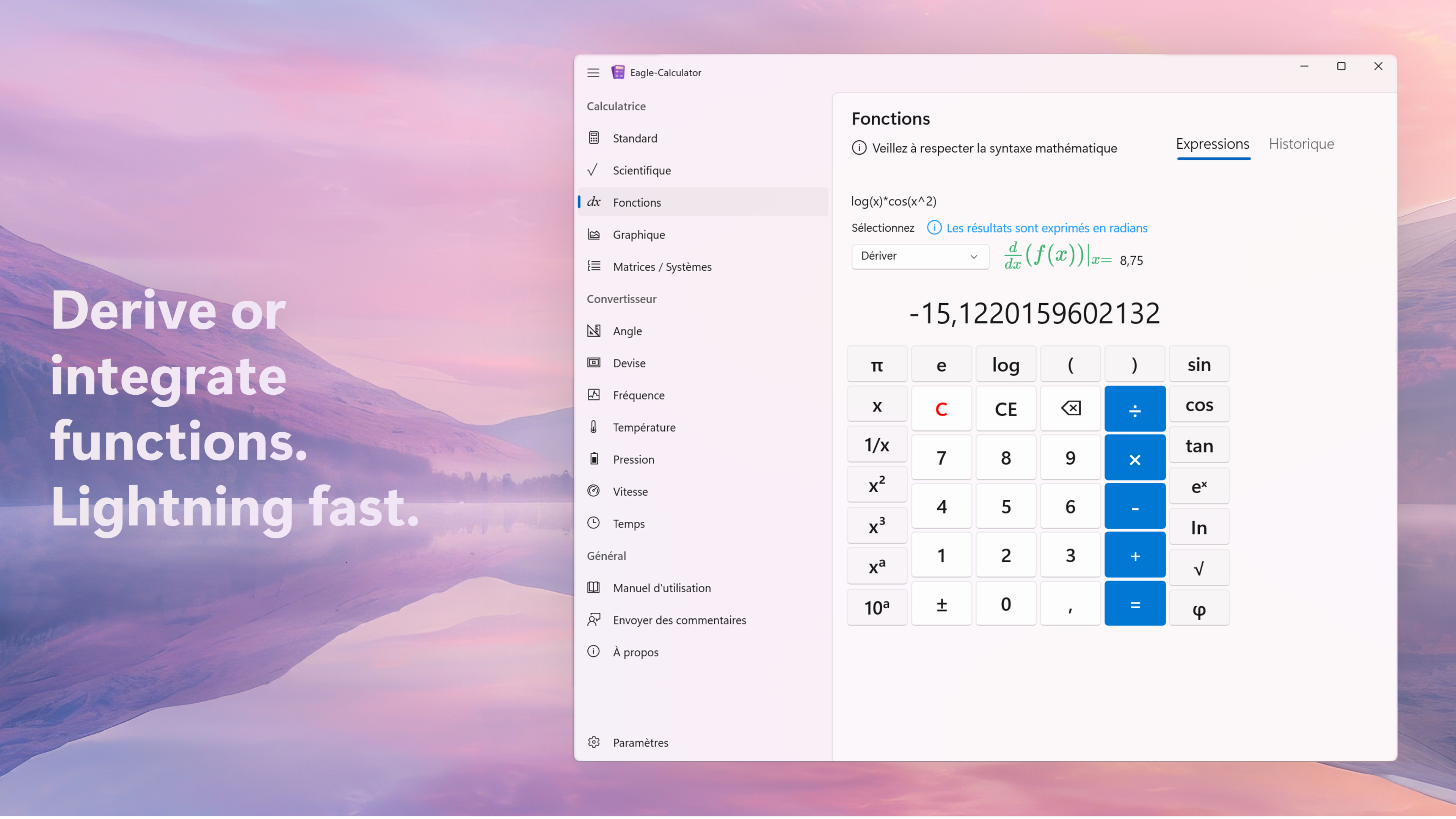Click the Envoyer des commentaires feedback icon
This screenshot has width=1456, height=819.
pos(593,620)
